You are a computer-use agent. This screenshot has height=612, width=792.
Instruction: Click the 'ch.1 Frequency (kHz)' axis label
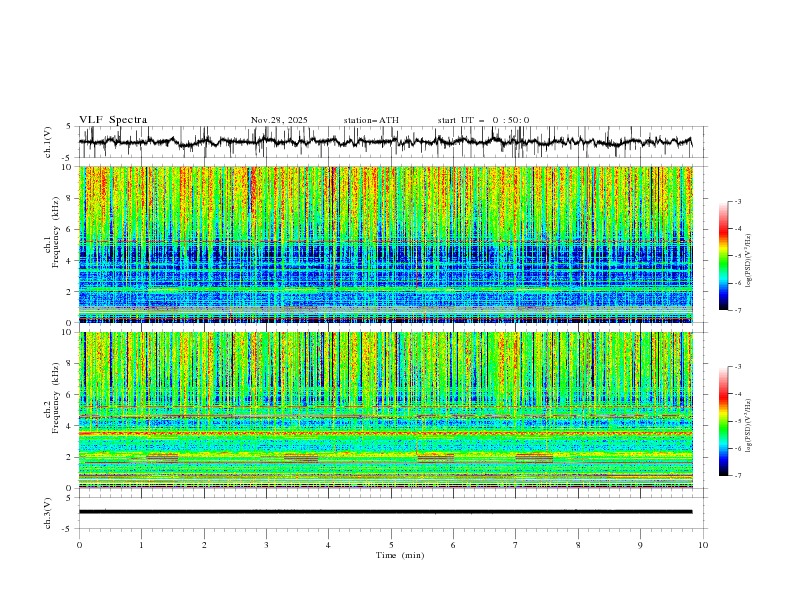[x=52, y=231]
